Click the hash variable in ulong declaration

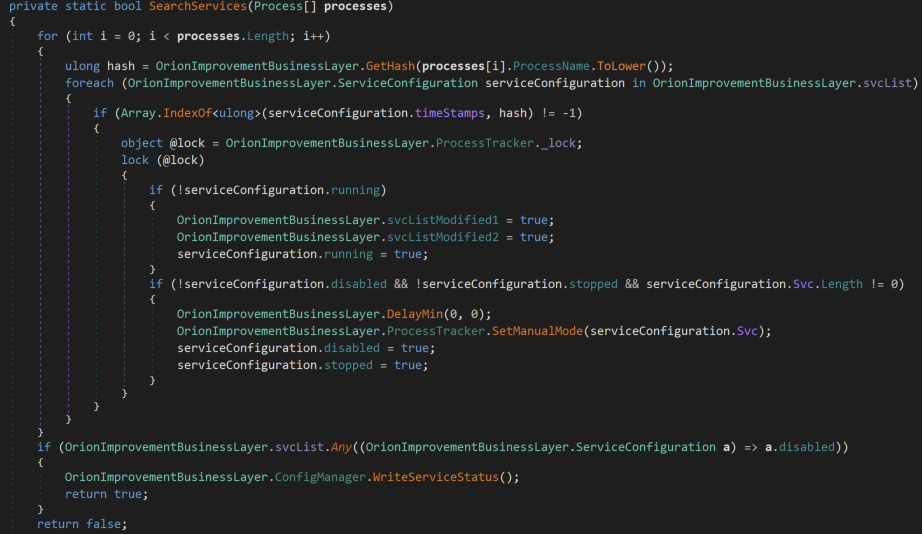click(121, 65)
